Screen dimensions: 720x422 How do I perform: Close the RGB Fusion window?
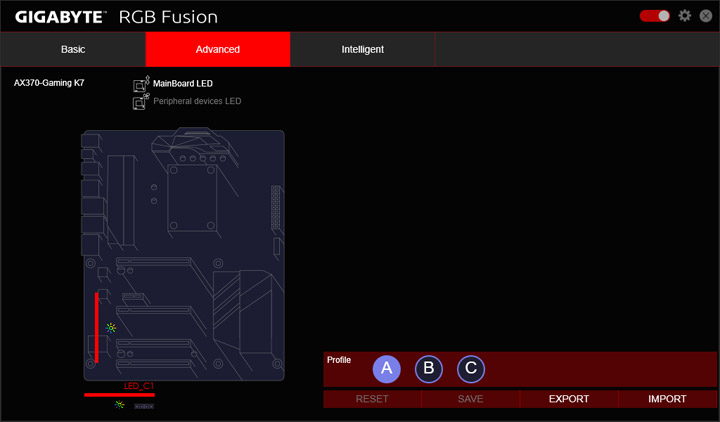(706, 16)
